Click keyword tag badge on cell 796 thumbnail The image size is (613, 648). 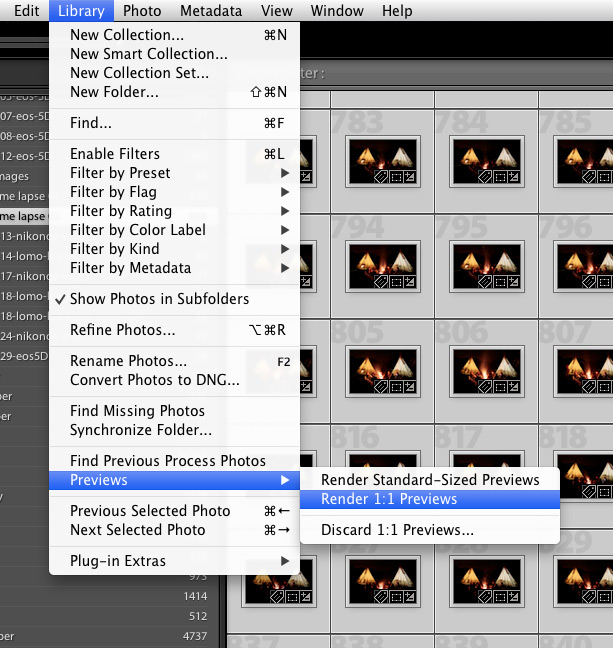[x=589, y=282]
